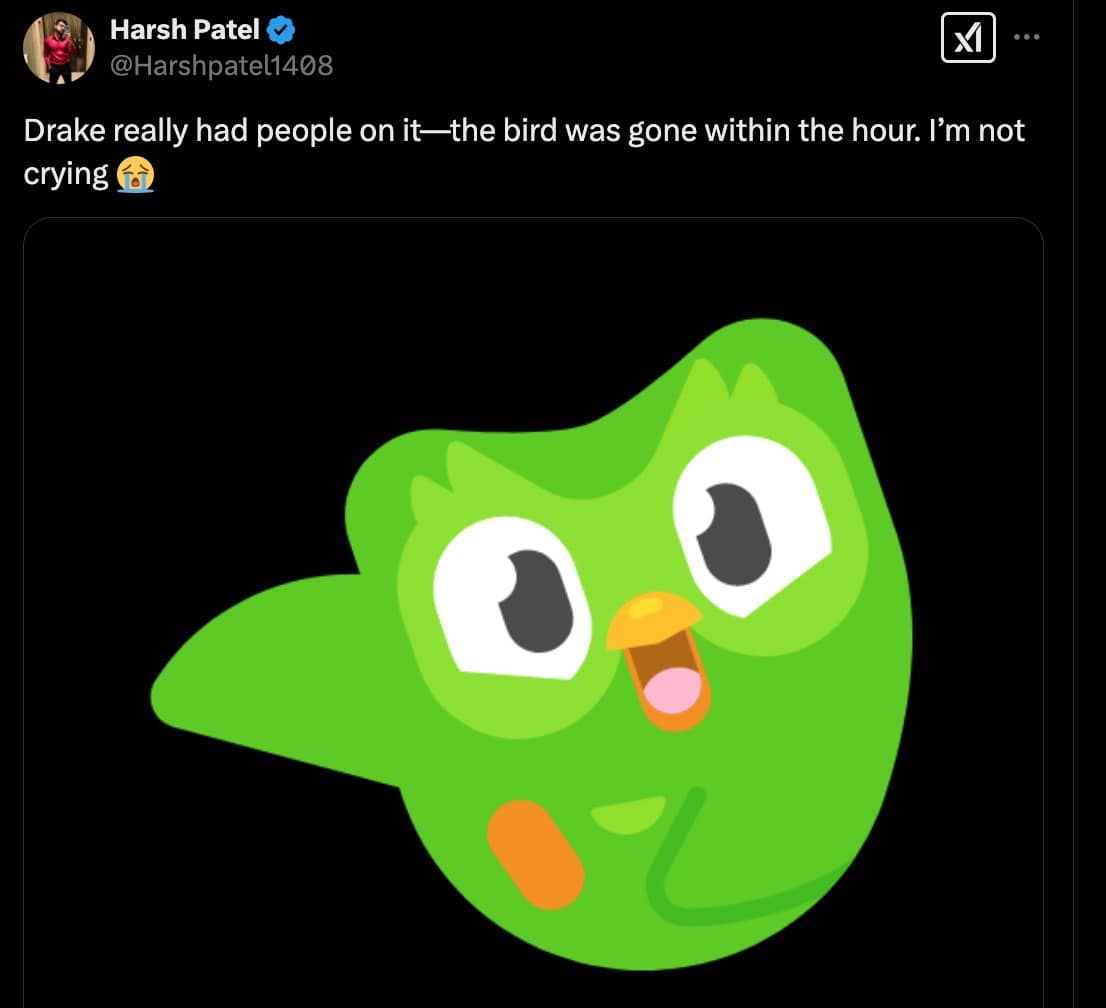This screenshot has height=1008, width=1106.
Task: Click the word "Drake" in the post
Action: [66, 131]
